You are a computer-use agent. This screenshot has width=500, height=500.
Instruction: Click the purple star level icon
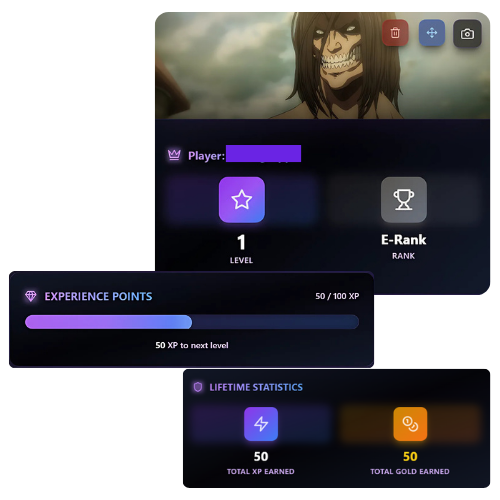click(242, 200)
